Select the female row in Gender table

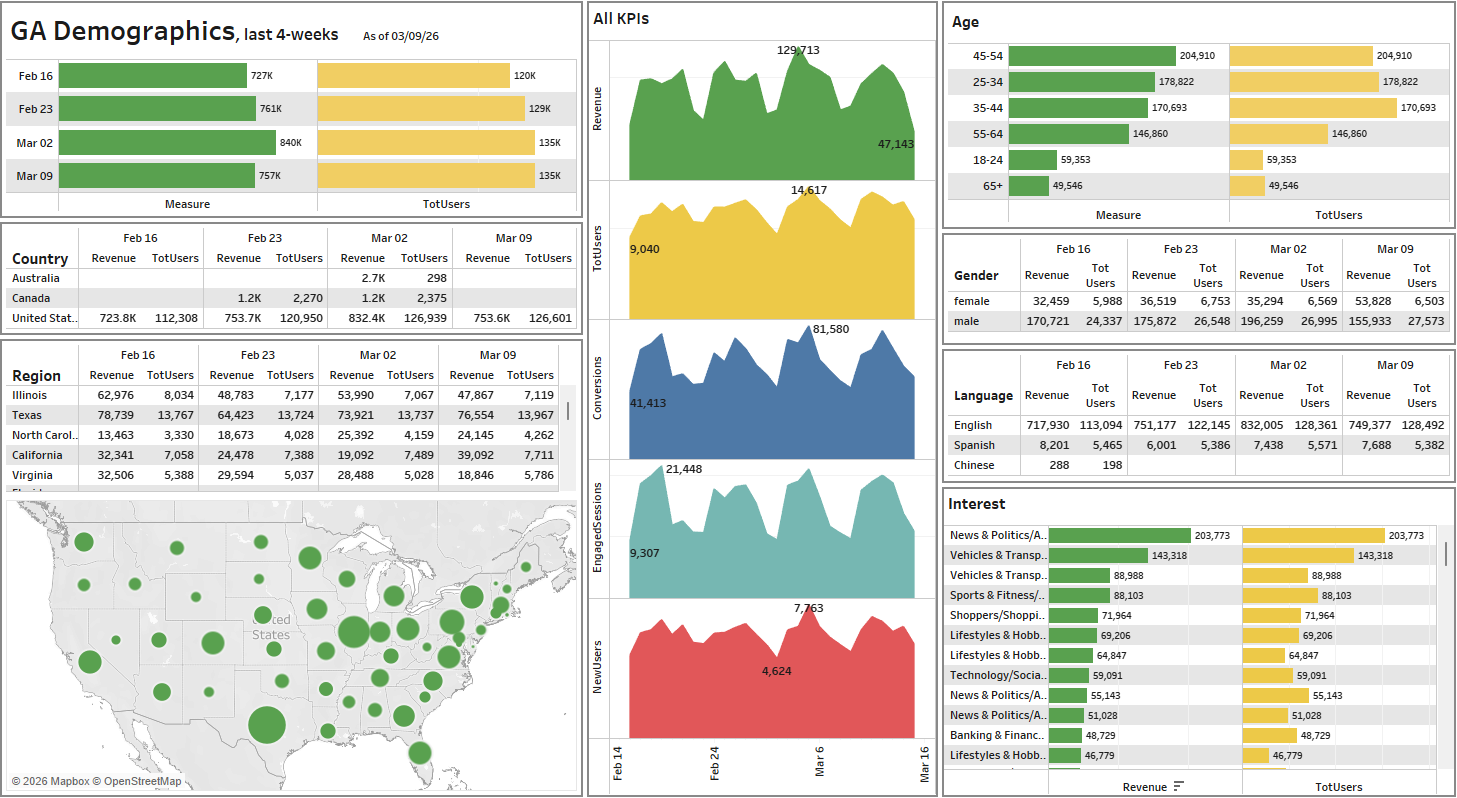click(971, 301)
